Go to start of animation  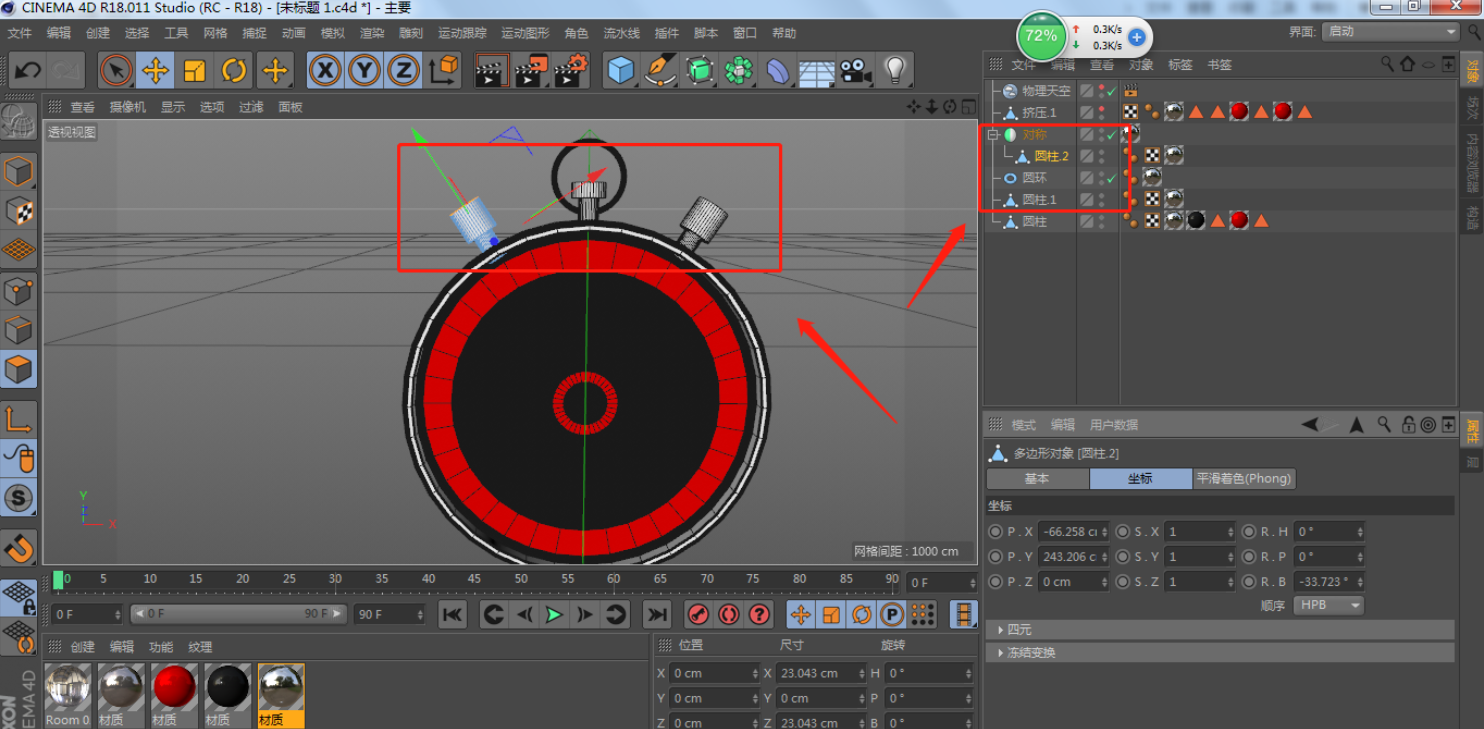(452, 615)
